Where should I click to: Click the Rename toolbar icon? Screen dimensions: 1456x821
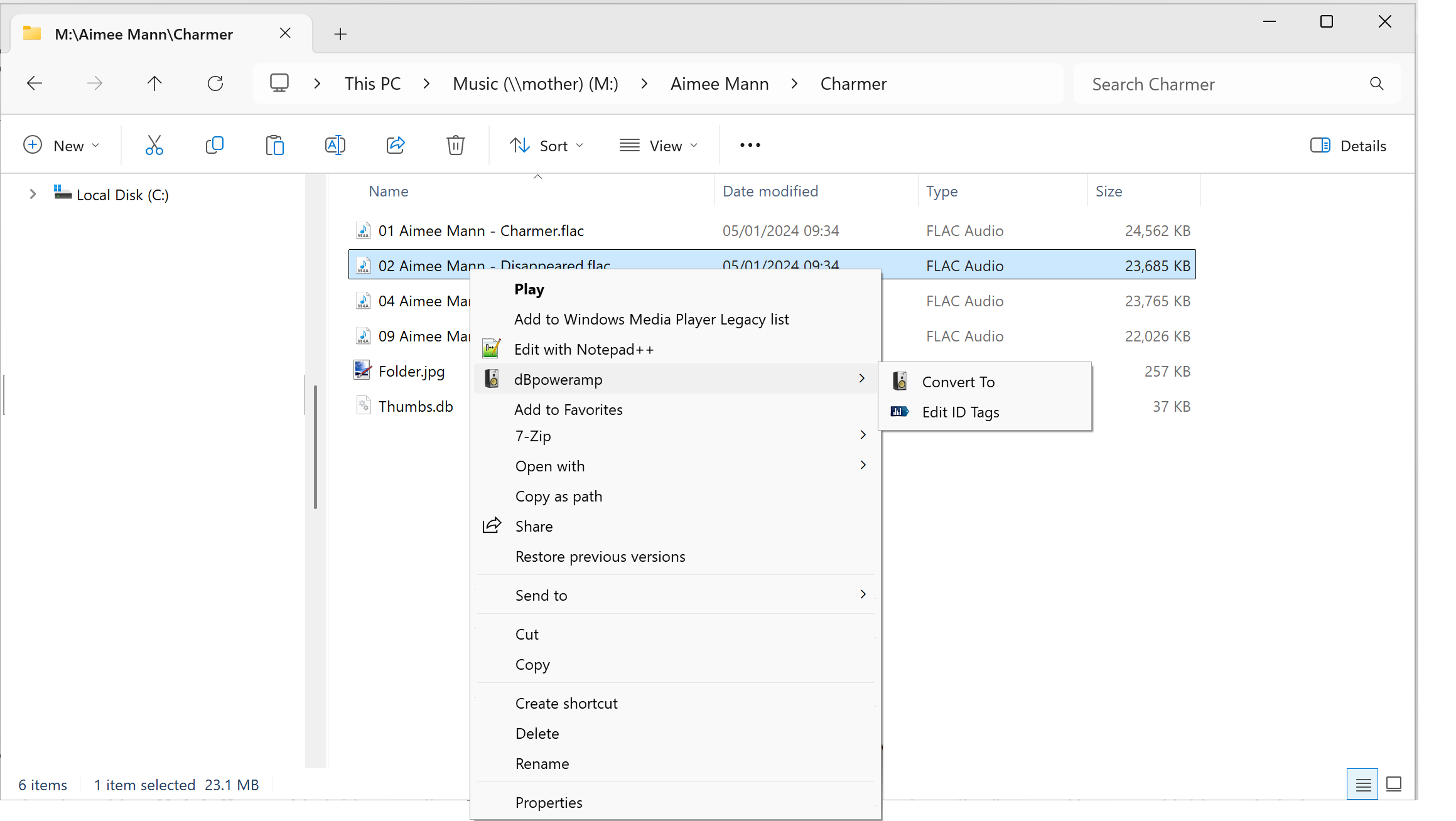[335, 146]
